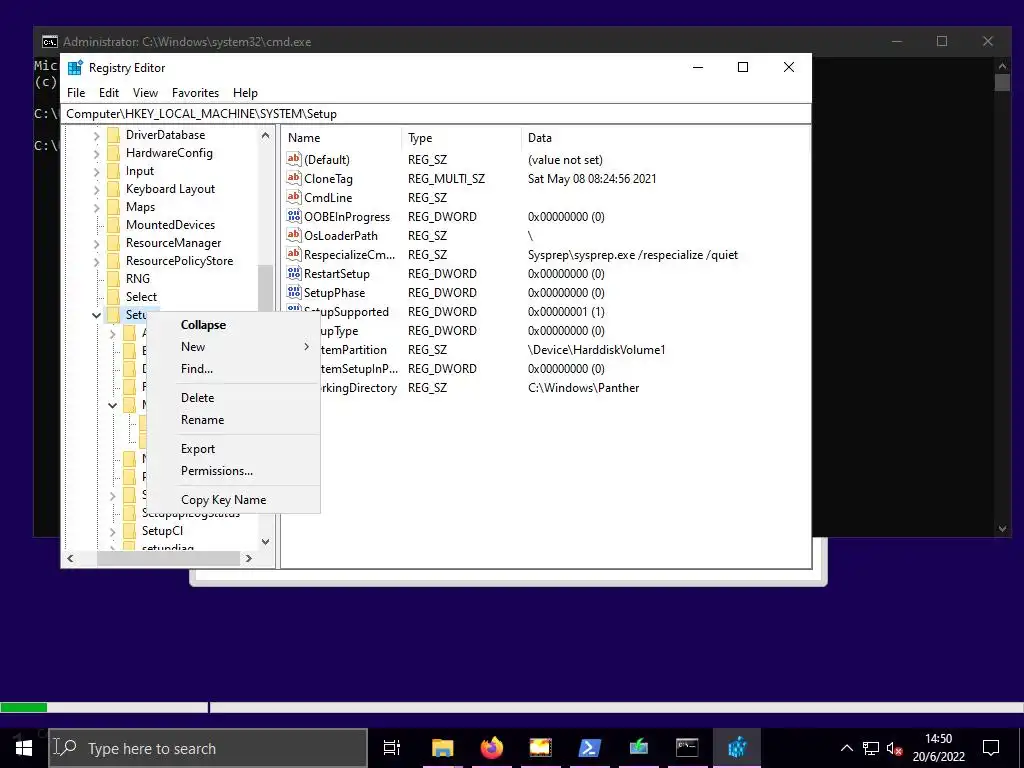Viewport: 1024px width, 768px height.
Task: Click the tree pane scroll down arrow
Action: tap(265, 541)
